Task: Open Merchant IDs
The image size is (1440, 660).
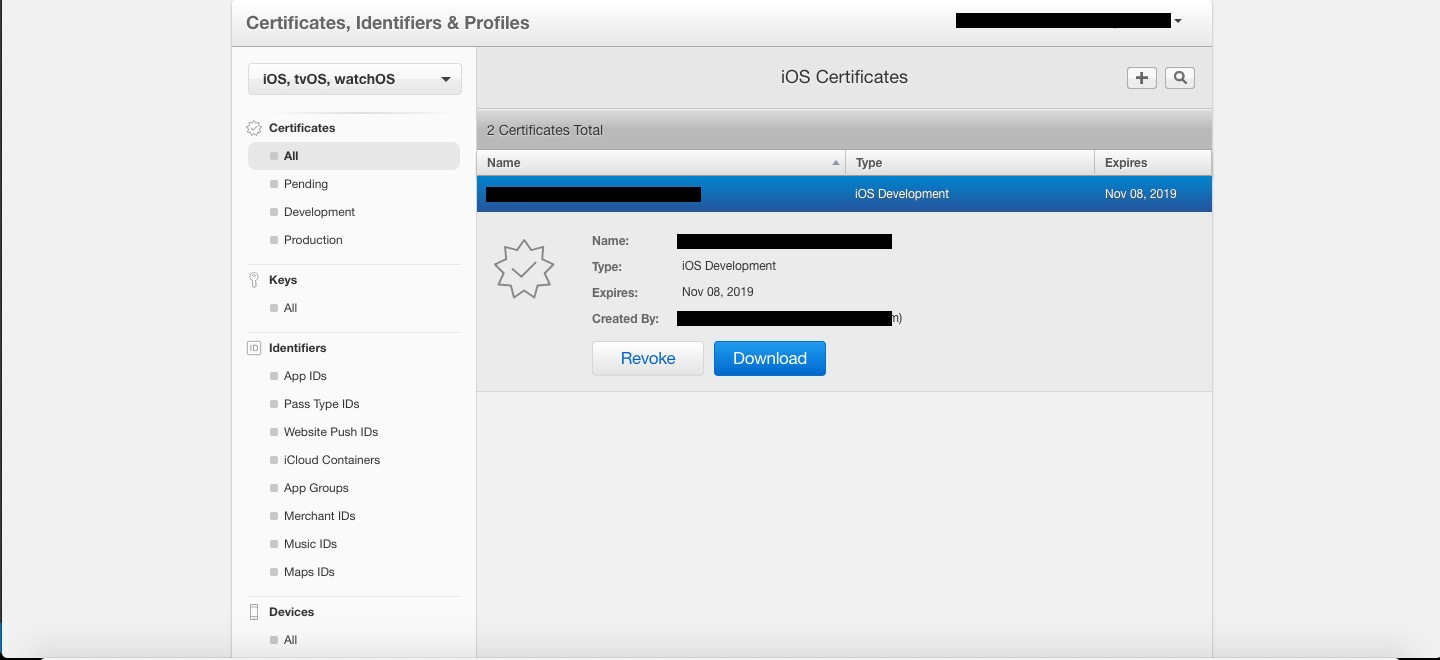Action: tap(319, 516)
